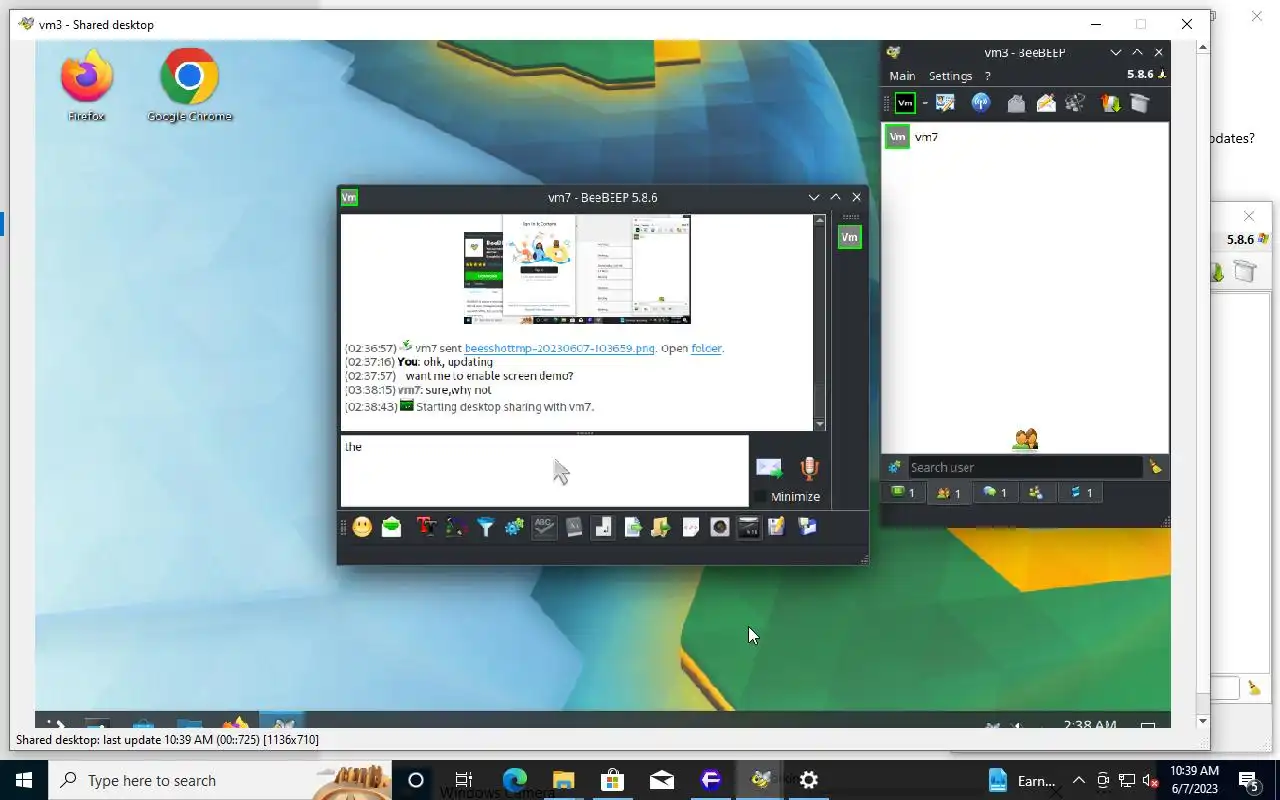Toggle the ABC spell check button

544,527
